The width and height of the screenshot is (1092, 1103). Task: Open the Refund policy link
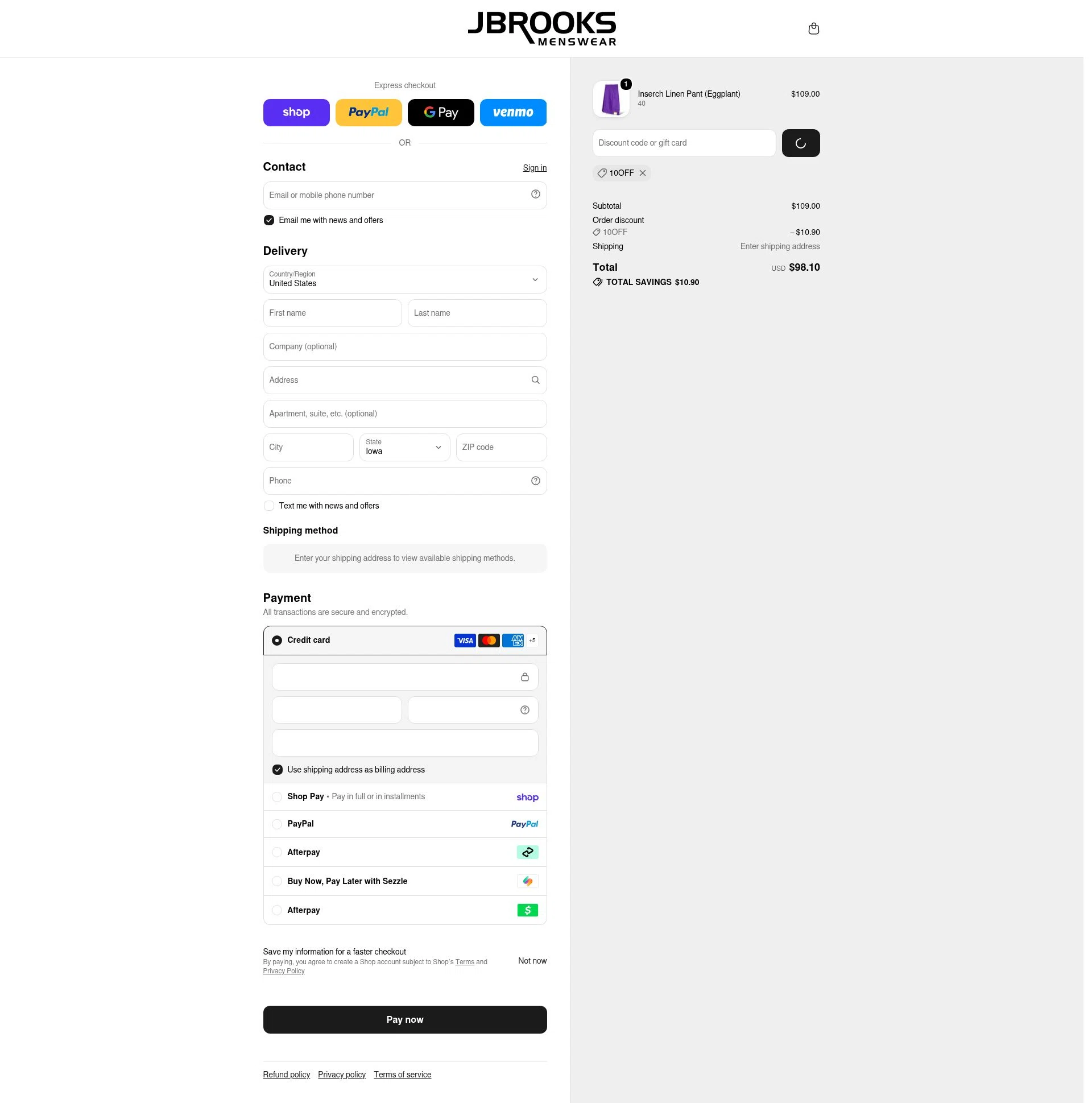coord(286,1075)
